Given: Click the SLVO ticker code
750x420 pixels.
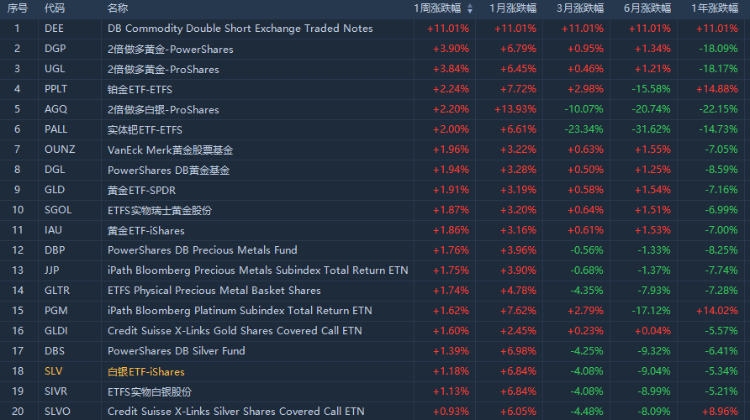Looking at the screenshot, I should [x=57, y=412].
